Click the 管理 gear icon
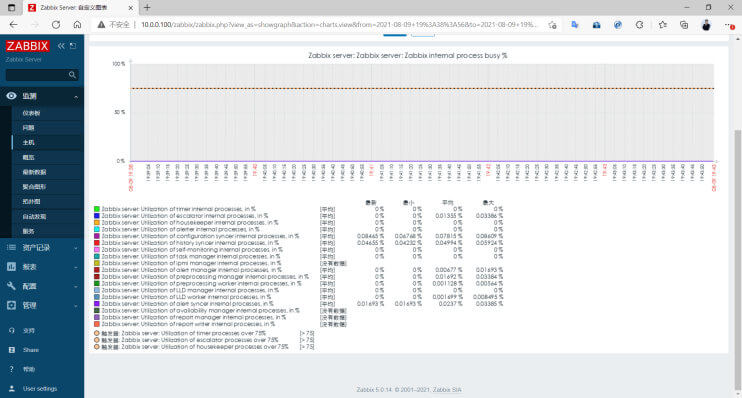Screen dimensions: 742x398 (x=11, y=305)
